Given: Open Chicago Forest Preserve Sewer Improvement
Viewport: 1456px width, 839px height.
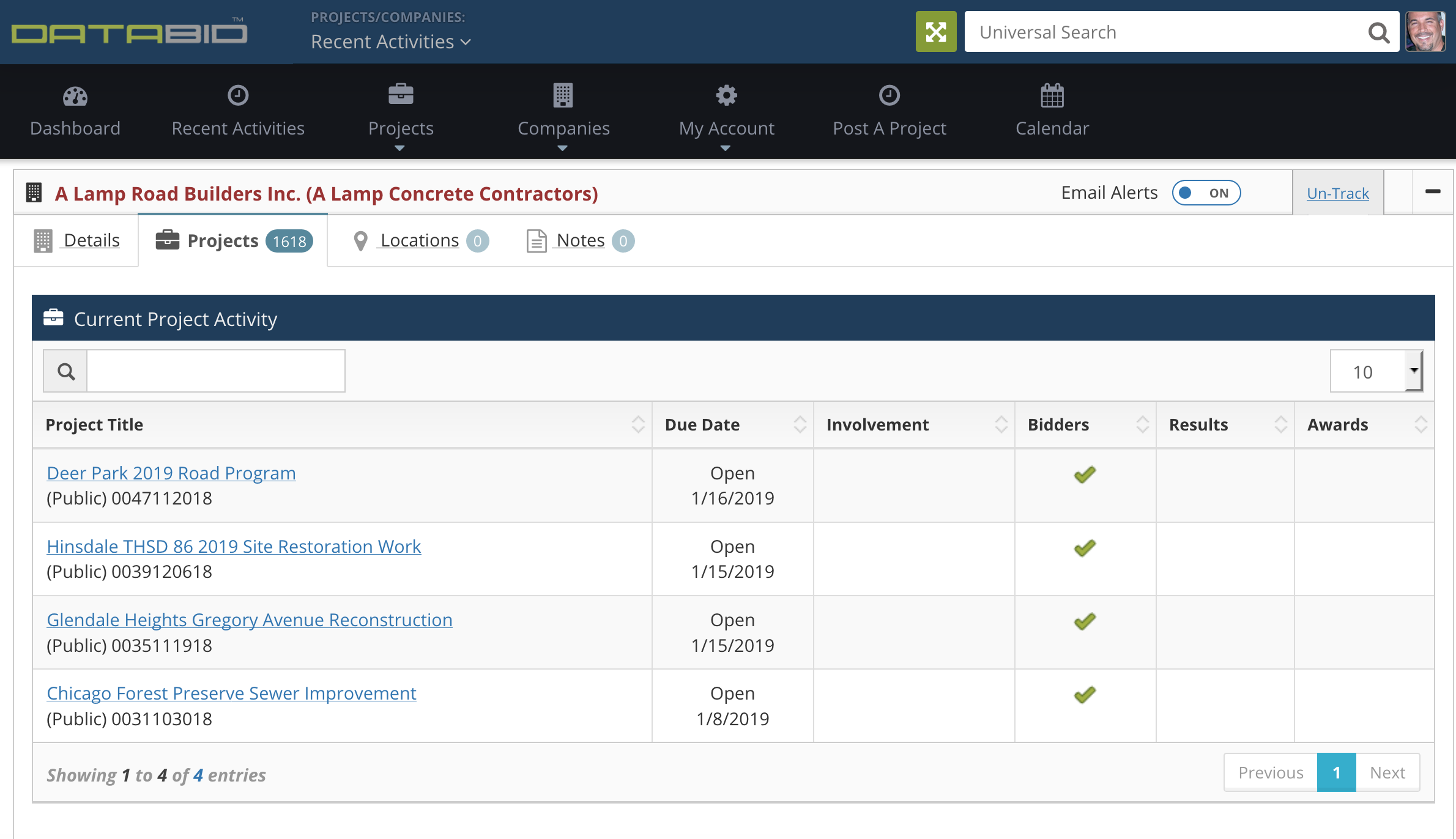Looking at the screenshot, I should (x=231, y=693).
